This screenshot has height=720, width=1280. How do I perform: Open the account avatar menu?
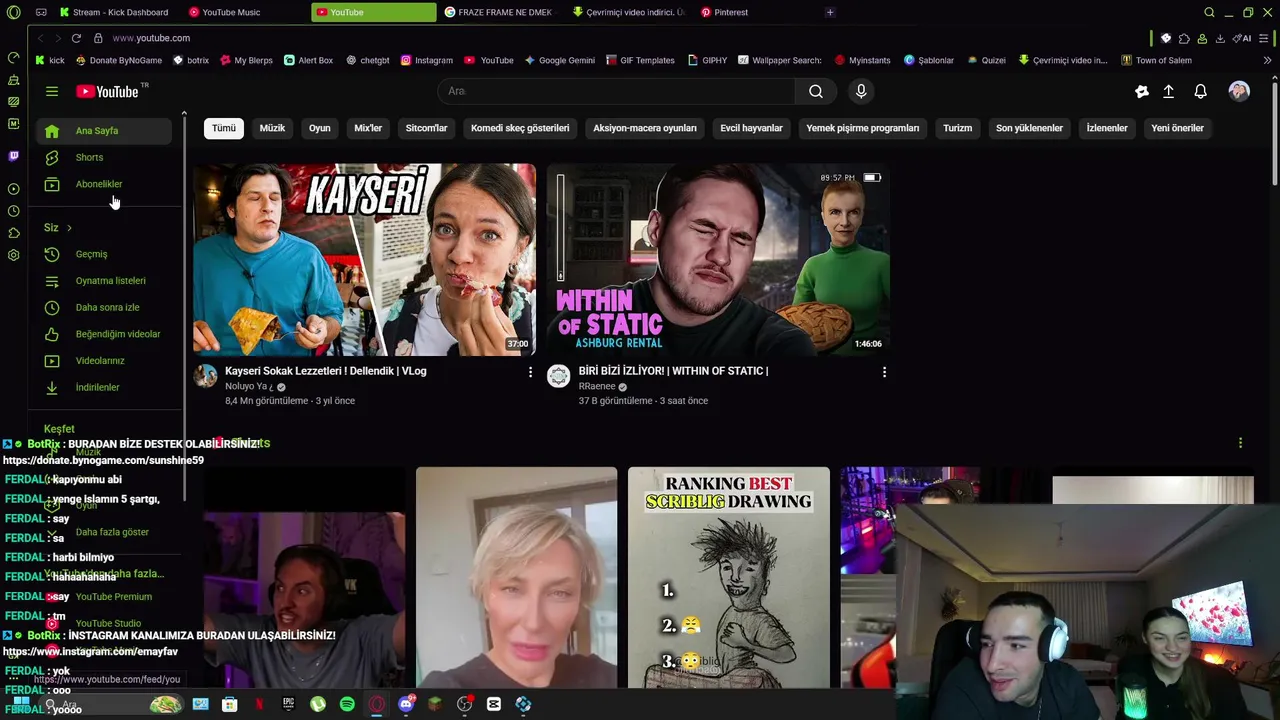[1239, 91]
